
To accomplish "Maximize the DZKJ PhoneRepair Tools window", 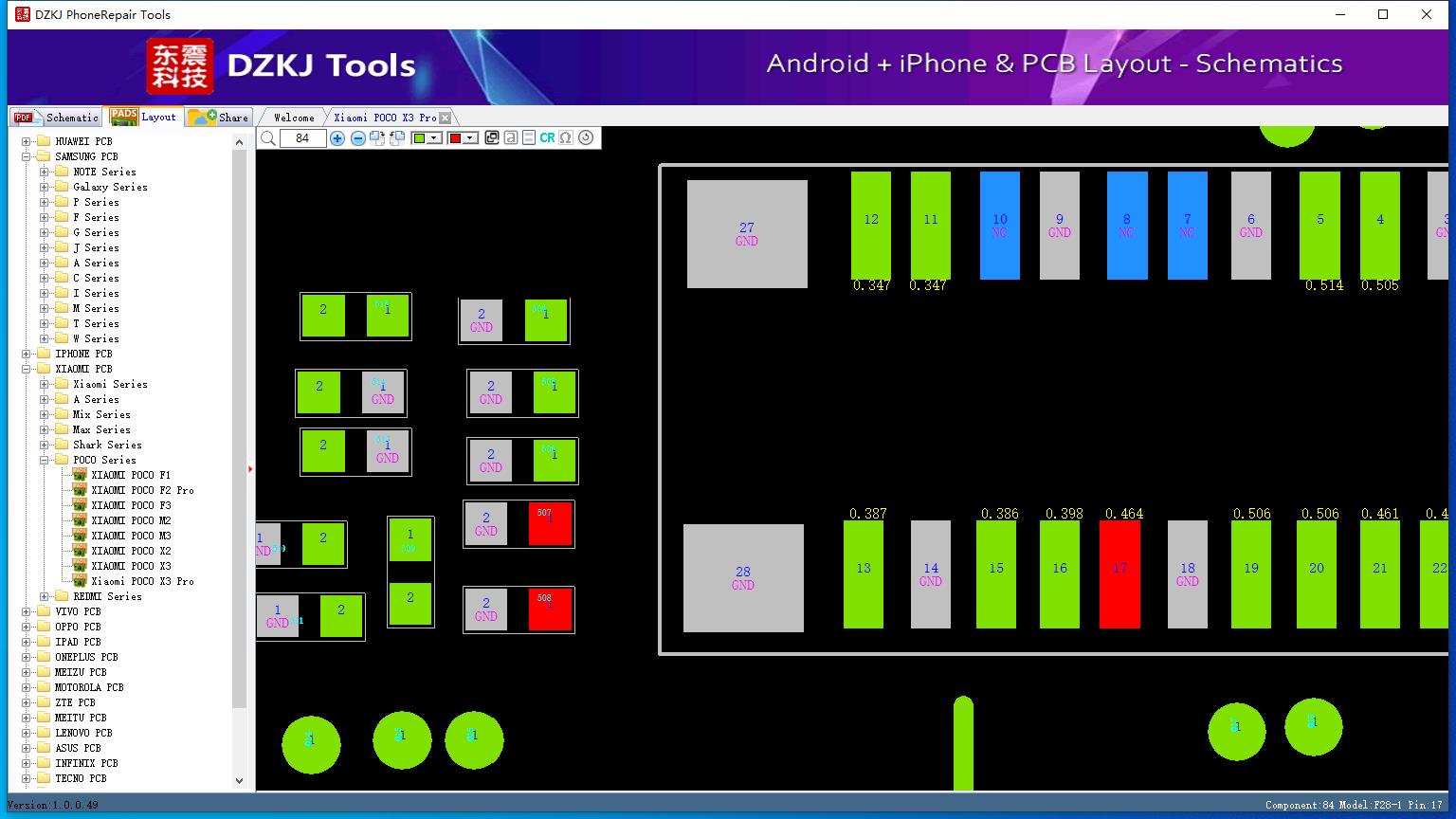I will point(1383,14).
